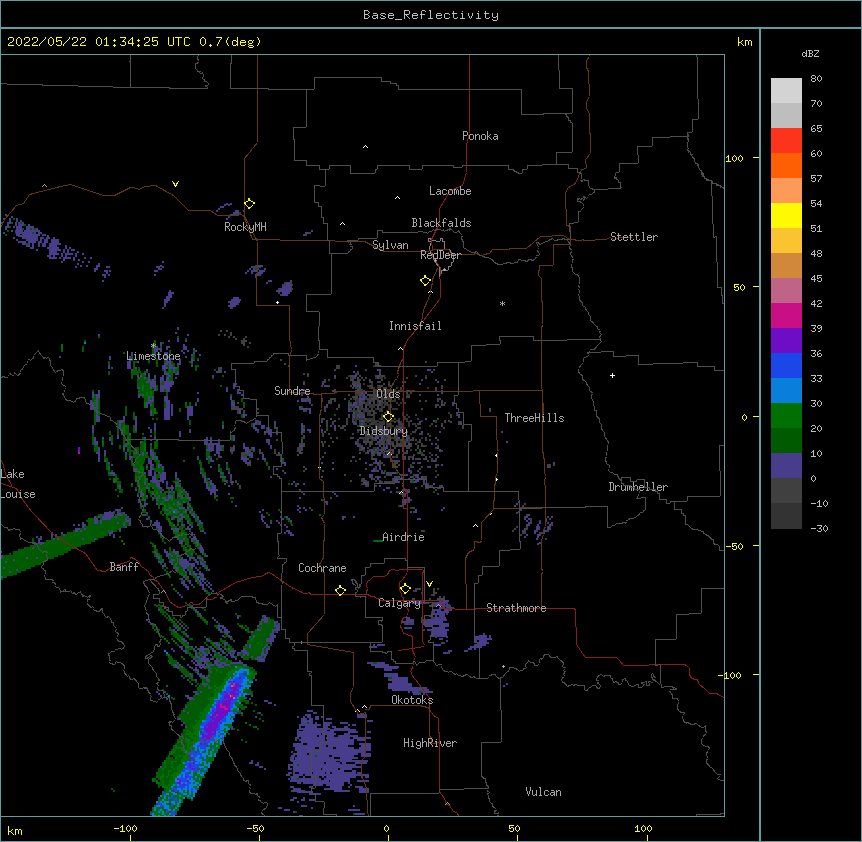
Task: Click the Drumheller city label
Action: pos(638,487)
